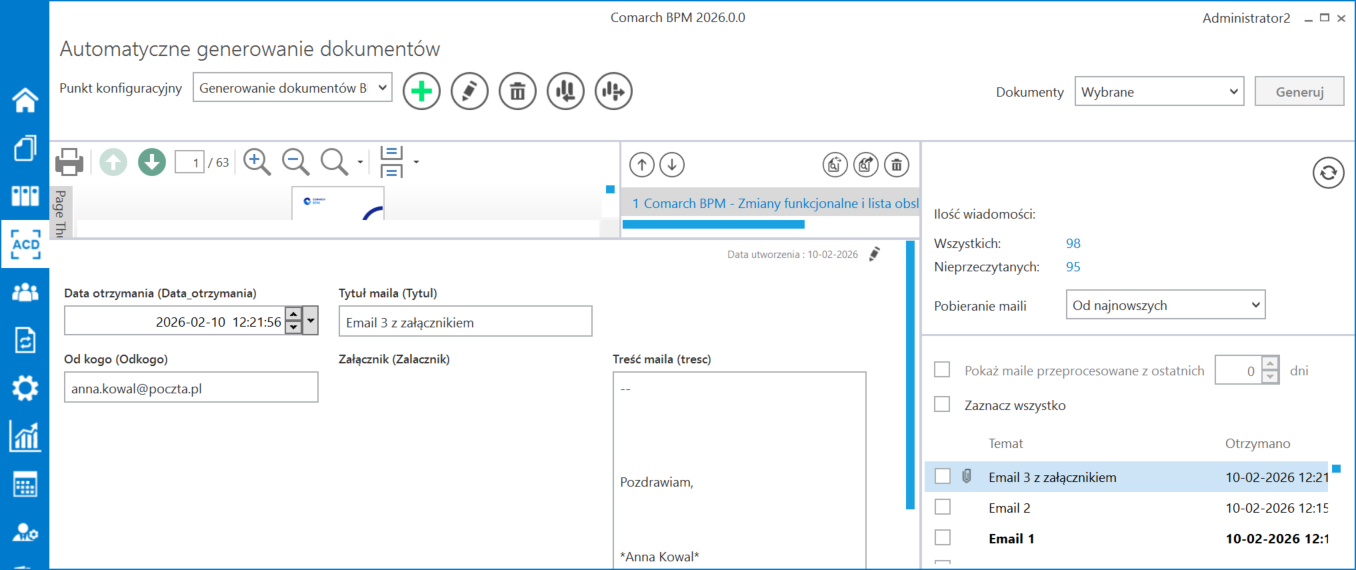Select Email 2 row in message list
This screenshot has width=1356, height=570.
[1126, 508]
